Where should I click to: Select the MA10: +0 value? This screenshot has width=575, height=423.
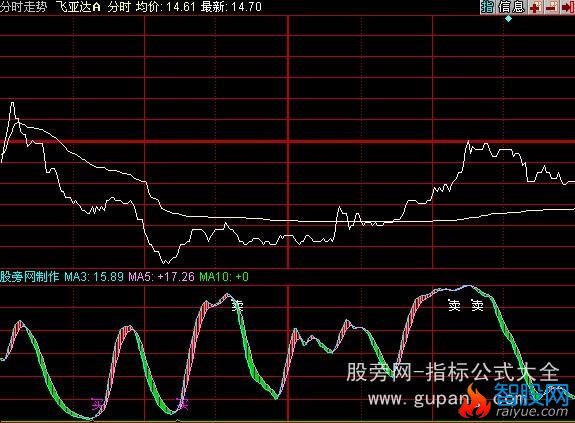point(224,276)
